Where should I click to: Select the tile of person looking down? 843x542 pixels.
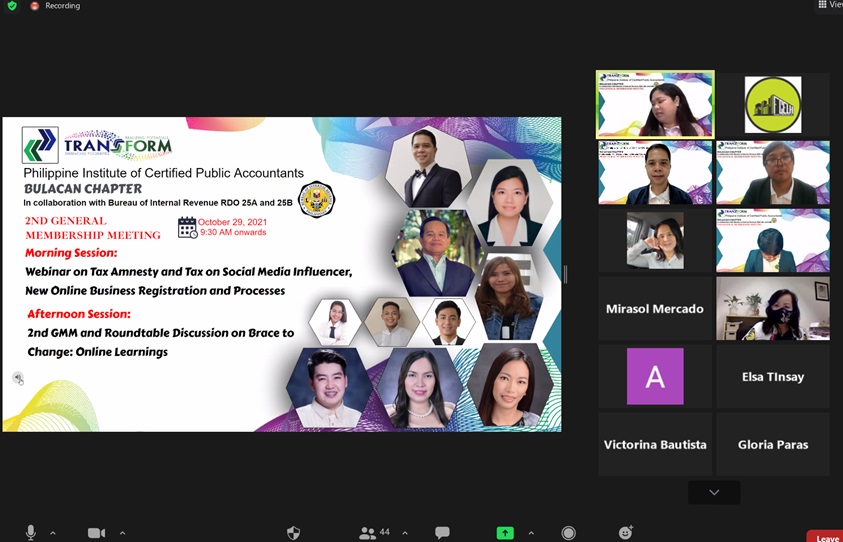[773, 240]
